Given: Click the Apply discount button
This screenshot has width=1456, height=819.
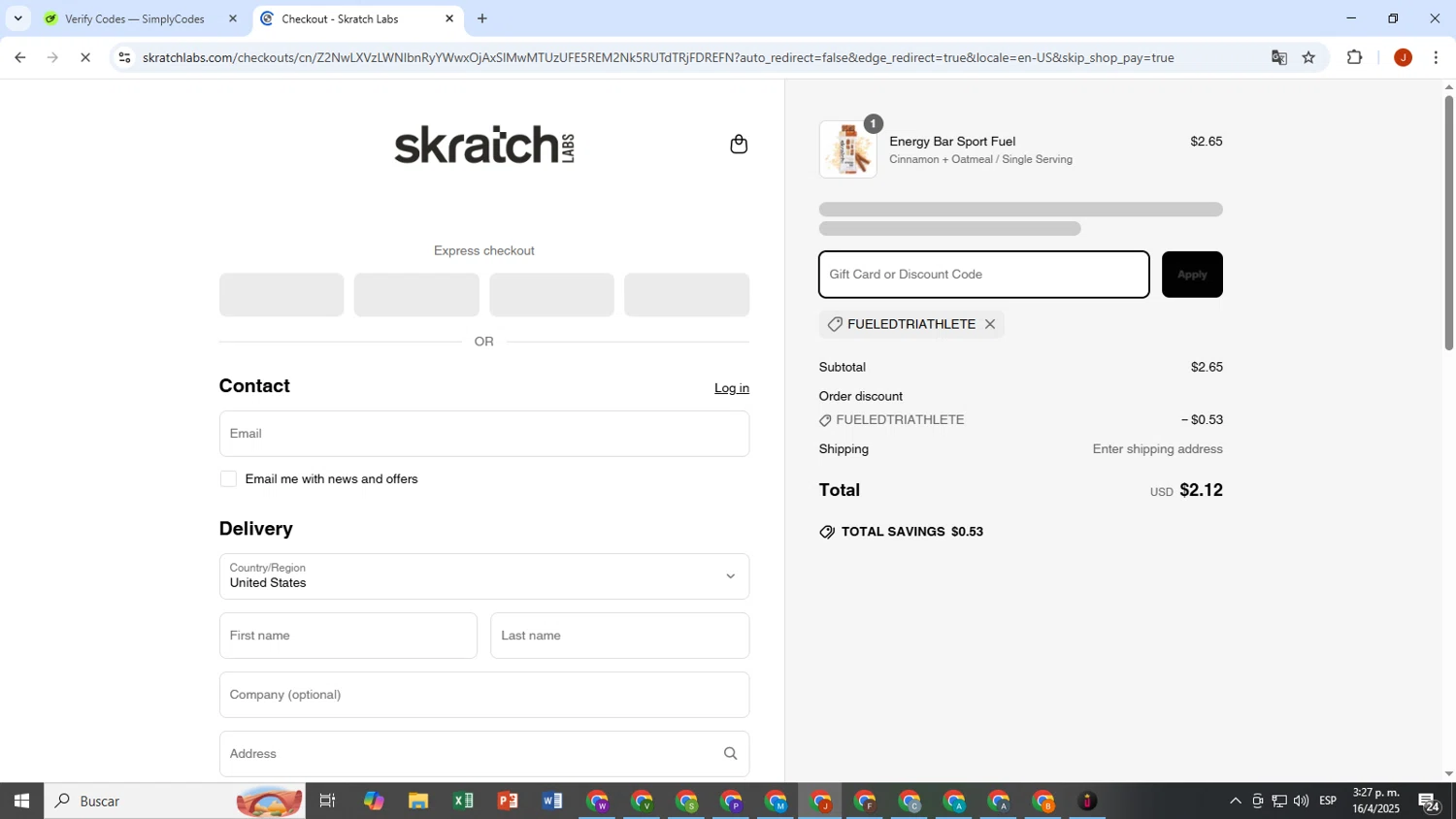Looking at the screenshot, I should 1192,275.
